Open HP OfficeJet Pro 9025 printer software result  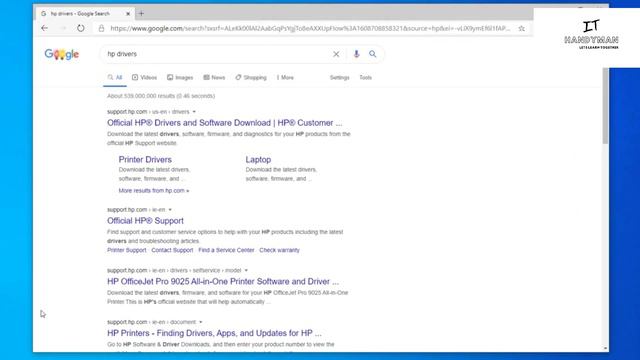(223, 282)
